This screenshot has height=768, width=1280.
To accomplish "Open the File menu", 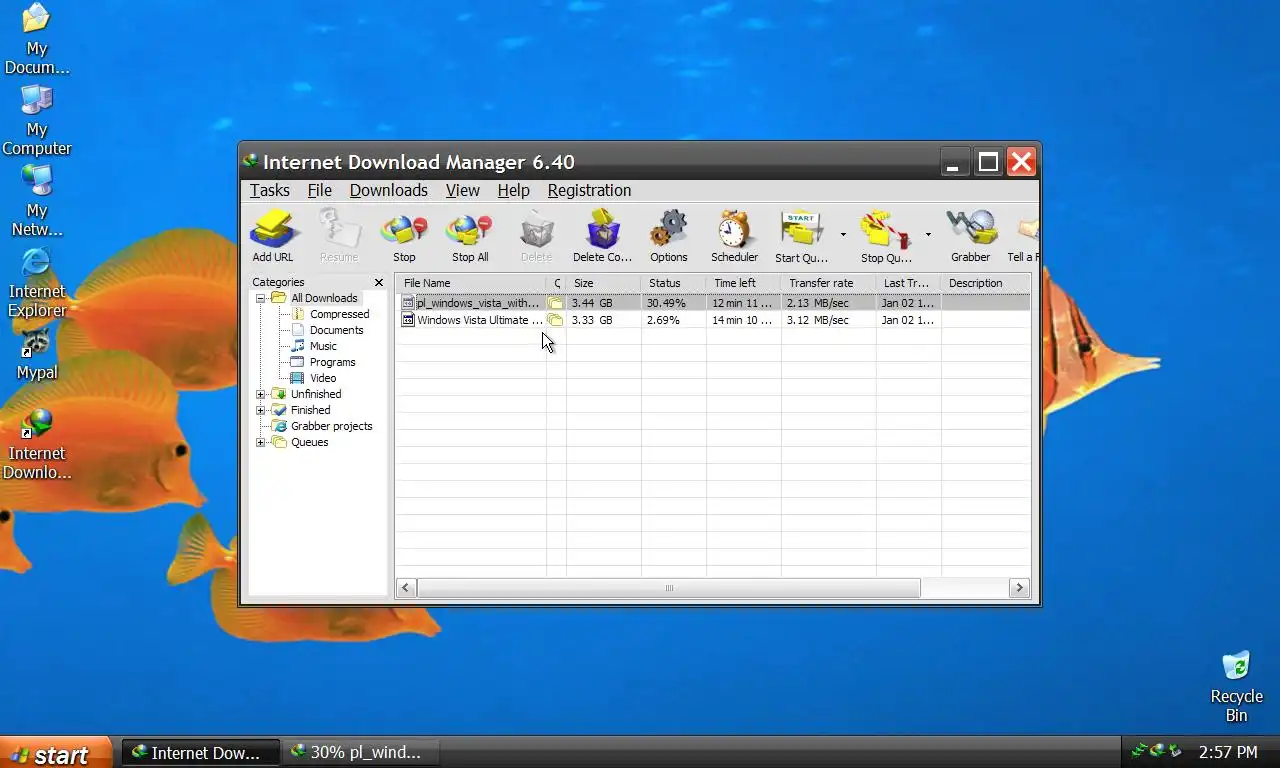I will click(320, 190).
